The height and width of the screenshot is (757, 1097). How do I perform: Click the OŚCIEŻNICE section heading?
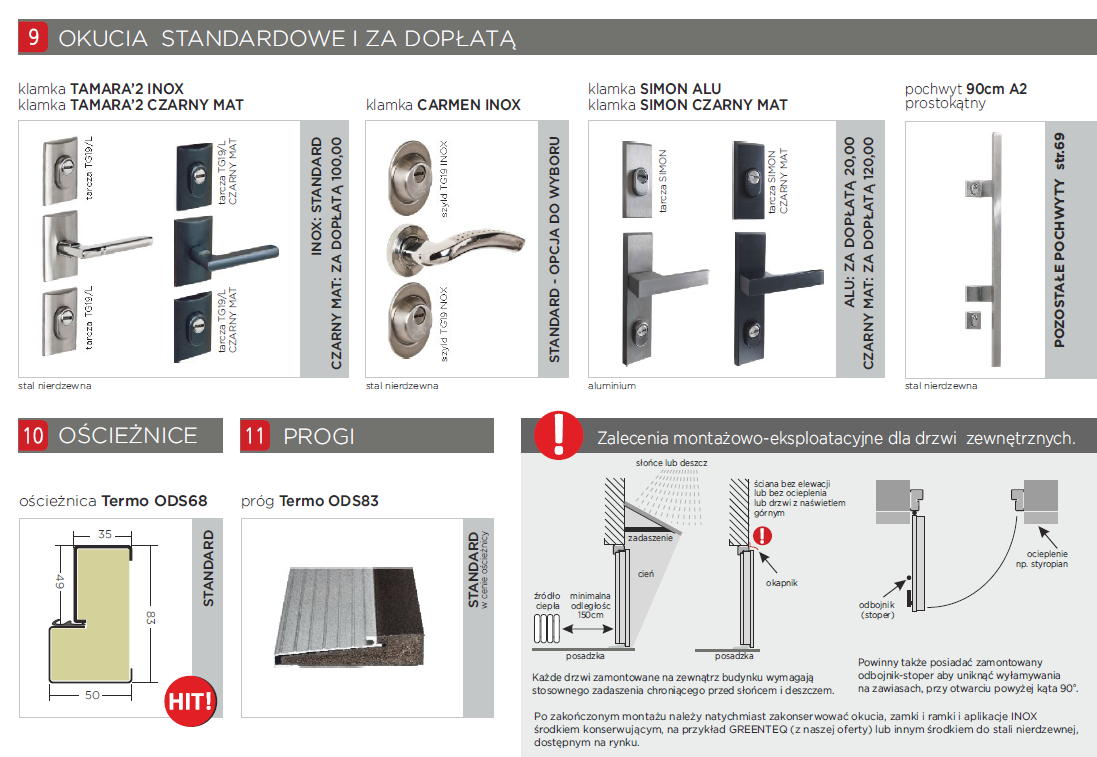127,436
